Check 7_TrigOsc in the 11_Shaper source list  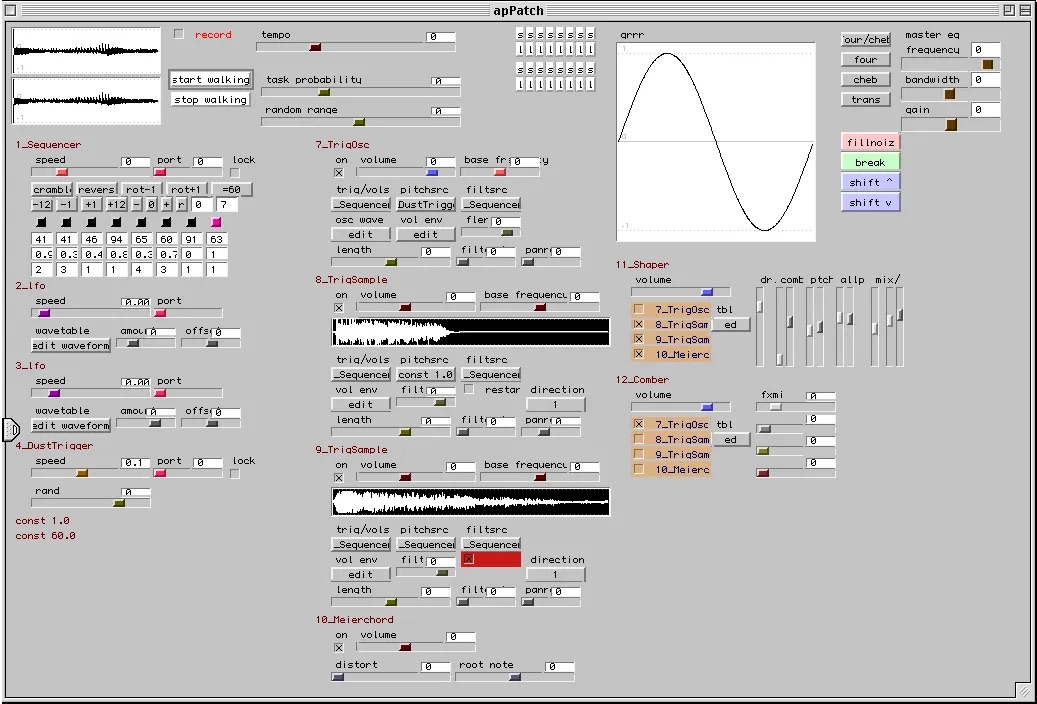pyautogui.click(x=638, y=309)
